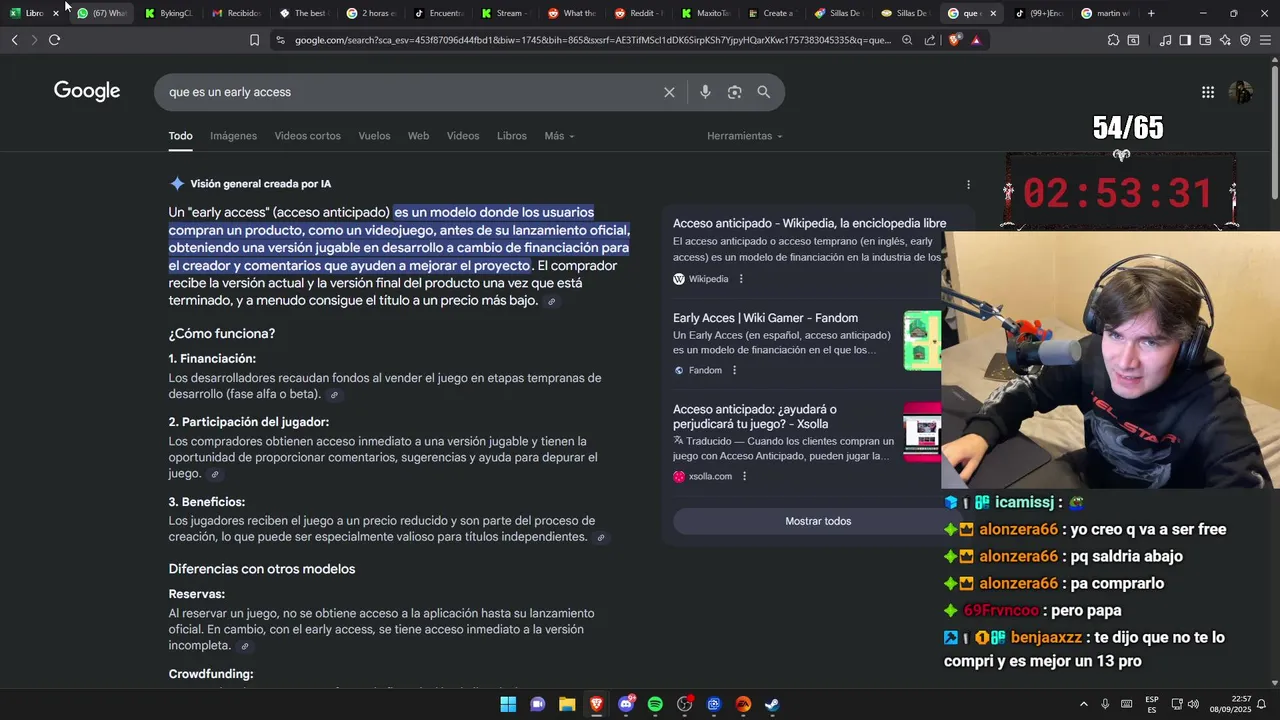Open the Acceso anticipado Wikipedia result
This screenshot has height=720, width=1280.
pos(809,224)
